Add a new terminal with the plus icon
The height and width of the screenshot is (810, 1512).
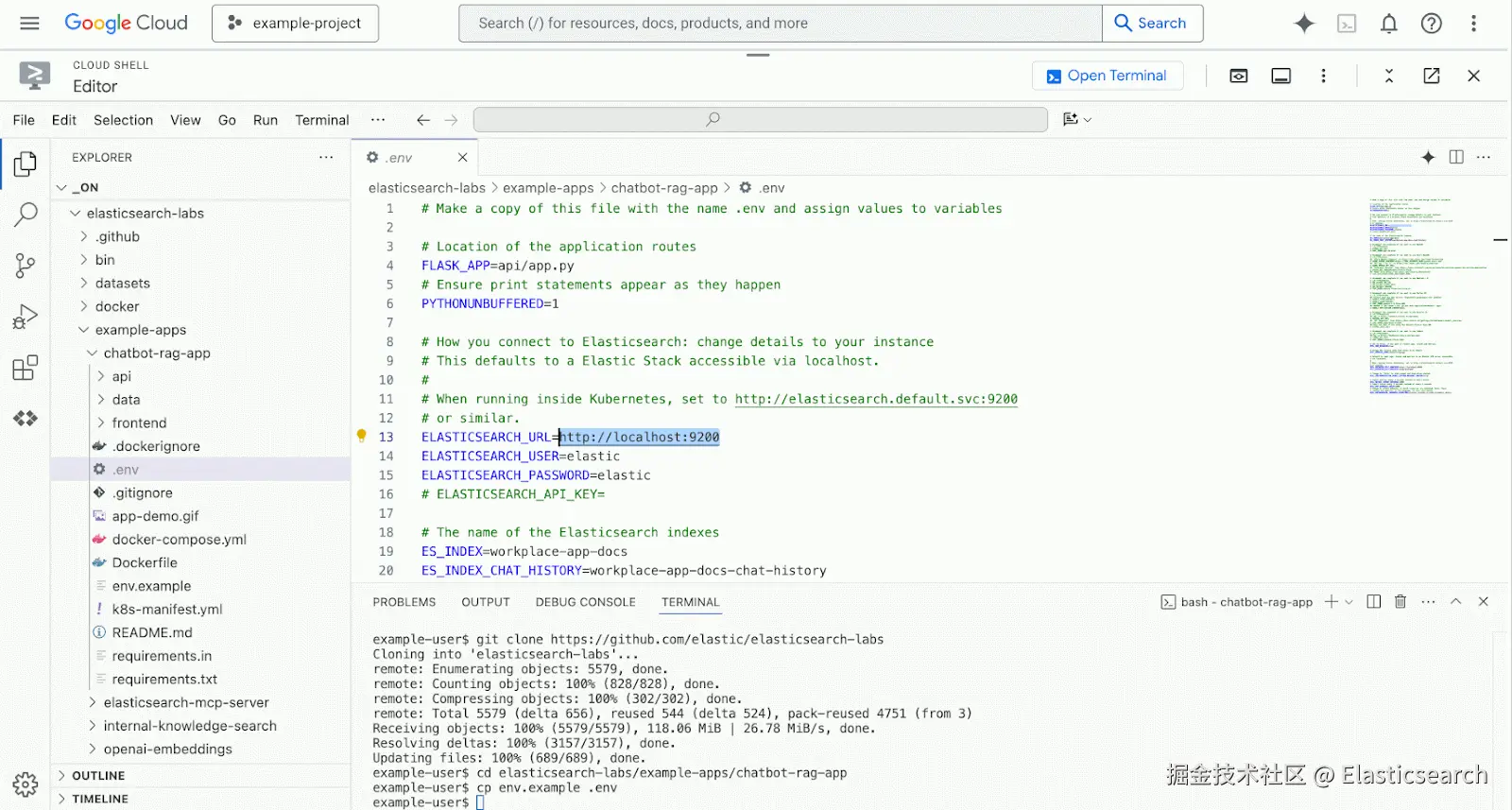pos(1331,601)
